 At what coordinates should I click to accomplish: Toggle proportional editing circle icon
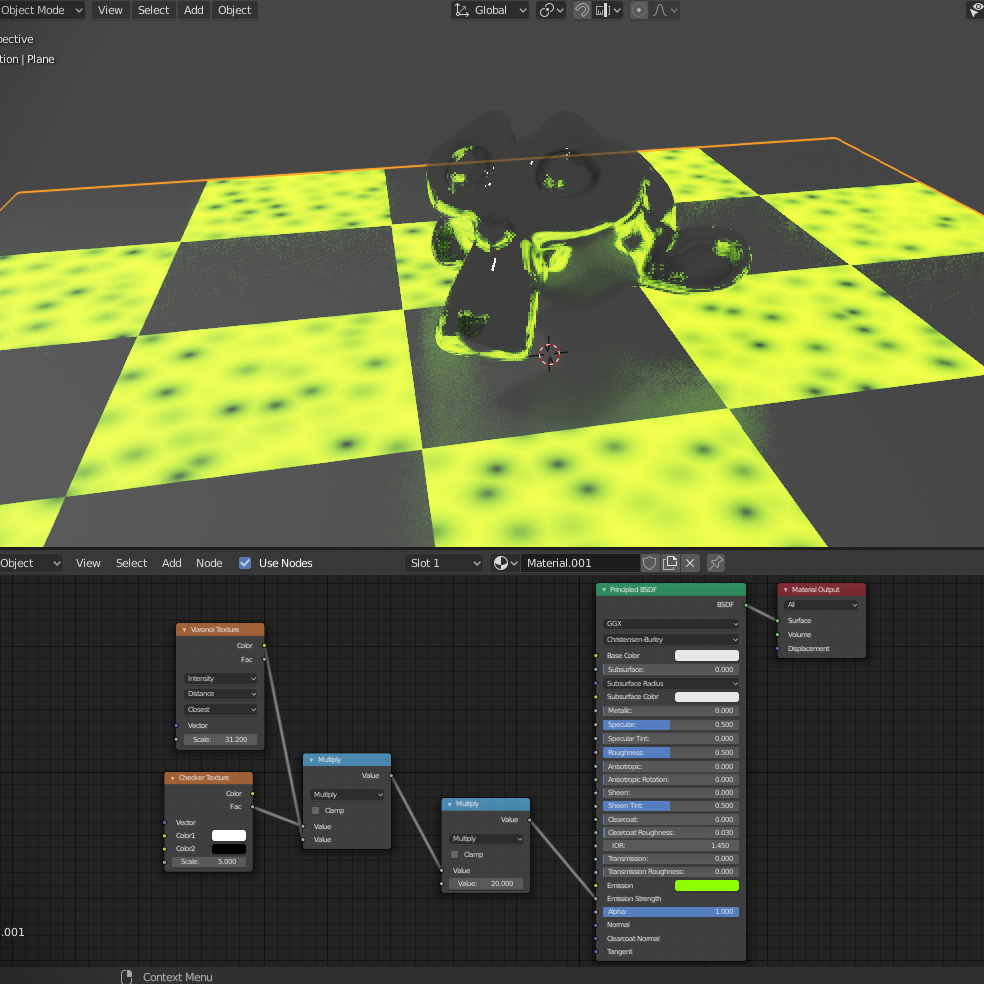(x=639, y=10)
